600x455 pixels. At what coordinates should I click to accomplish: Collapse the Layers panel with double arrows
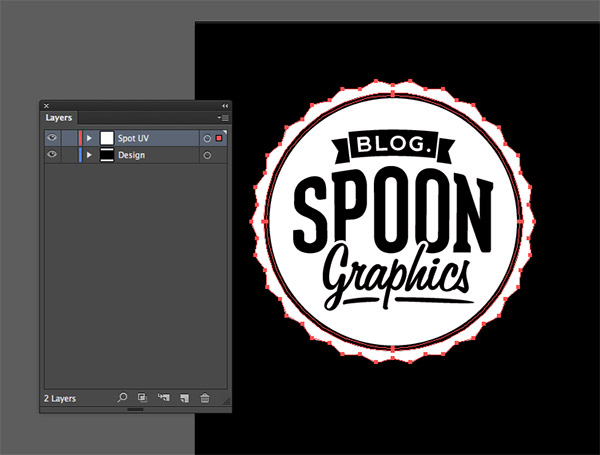pyautogui.click(x=225, y=106)
